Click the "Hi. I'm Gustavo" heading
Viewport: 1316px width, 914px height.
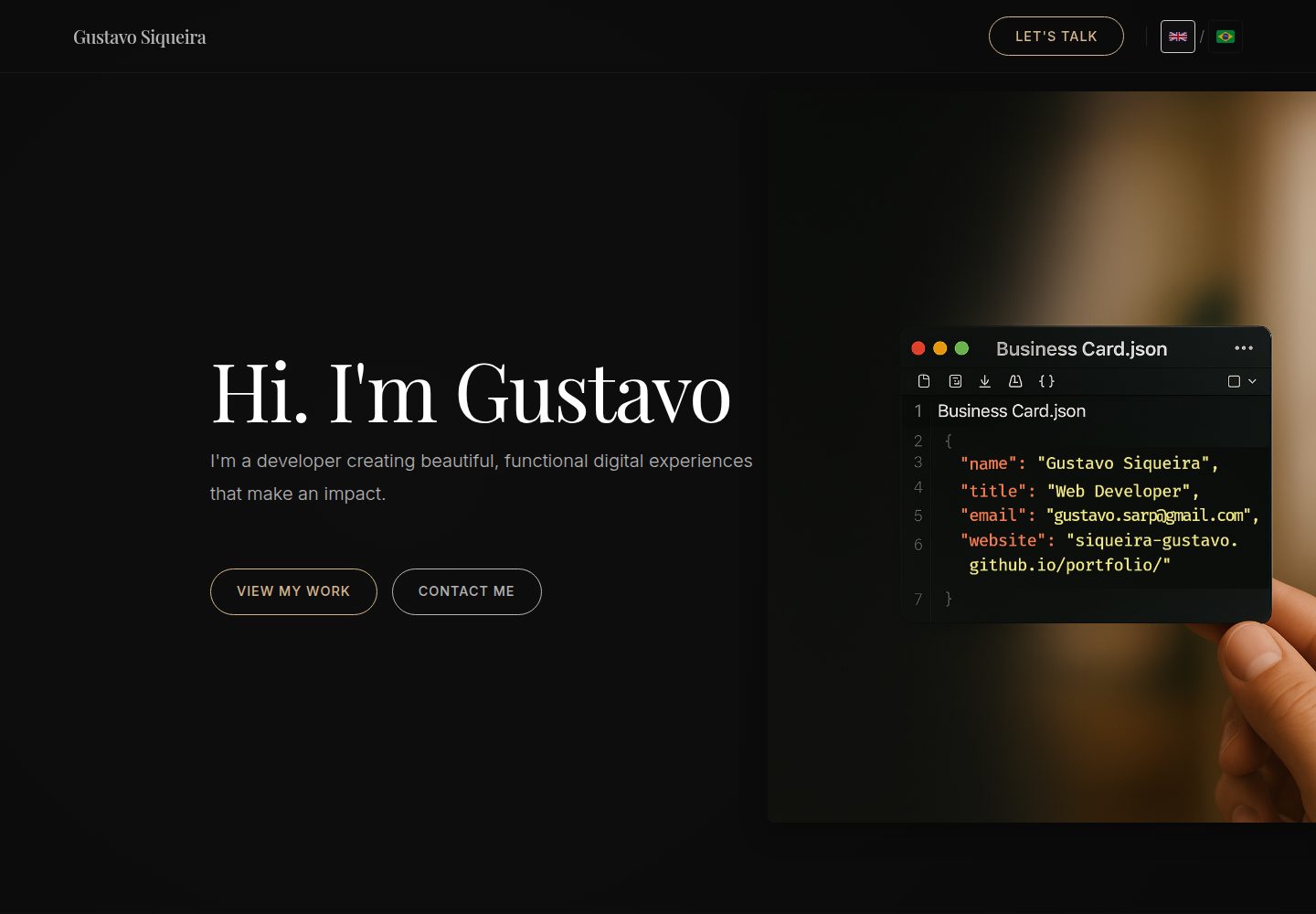click(471, 393)
